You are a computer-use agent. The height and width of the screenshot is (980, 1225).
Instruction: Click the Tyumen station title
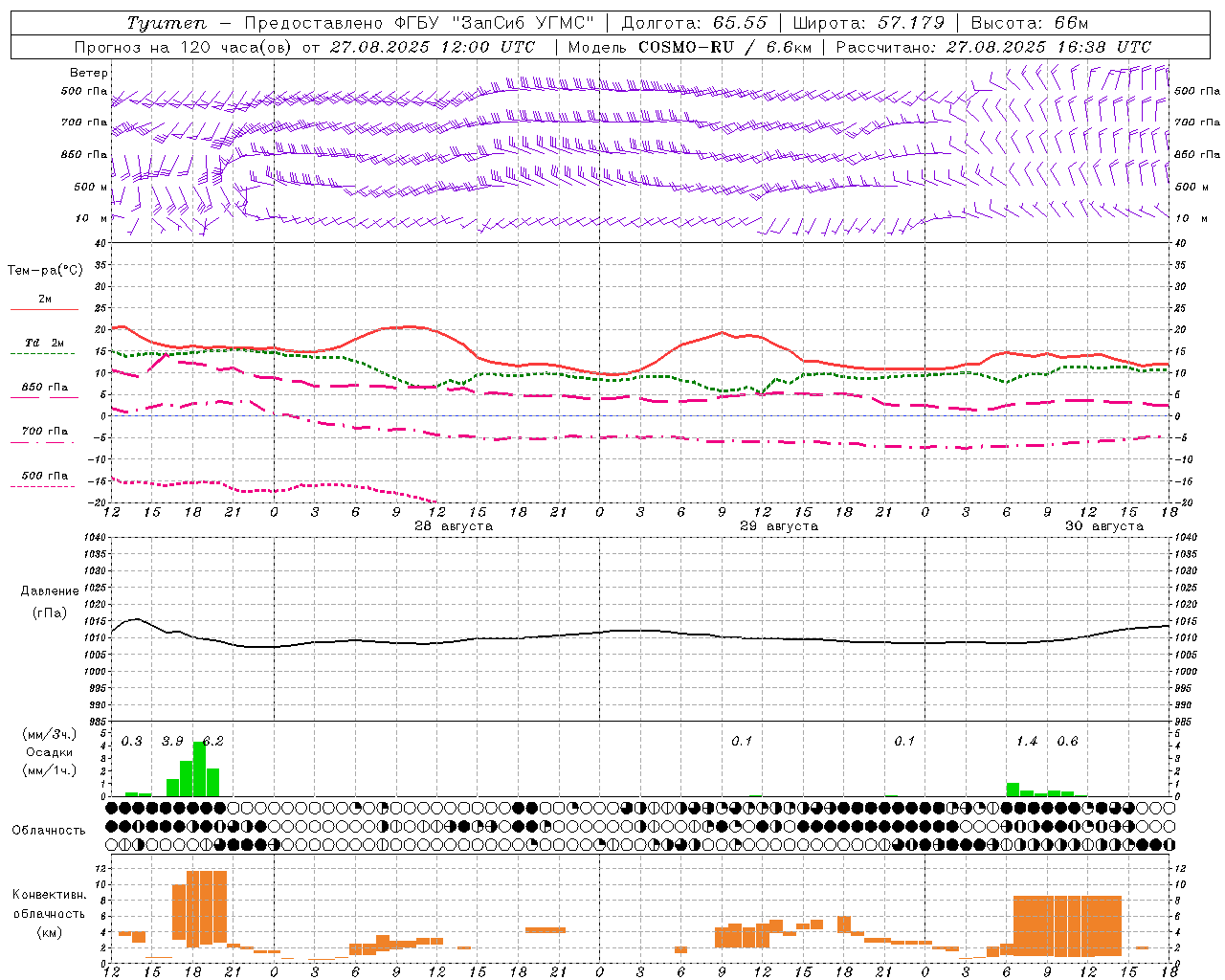(167, 23)
